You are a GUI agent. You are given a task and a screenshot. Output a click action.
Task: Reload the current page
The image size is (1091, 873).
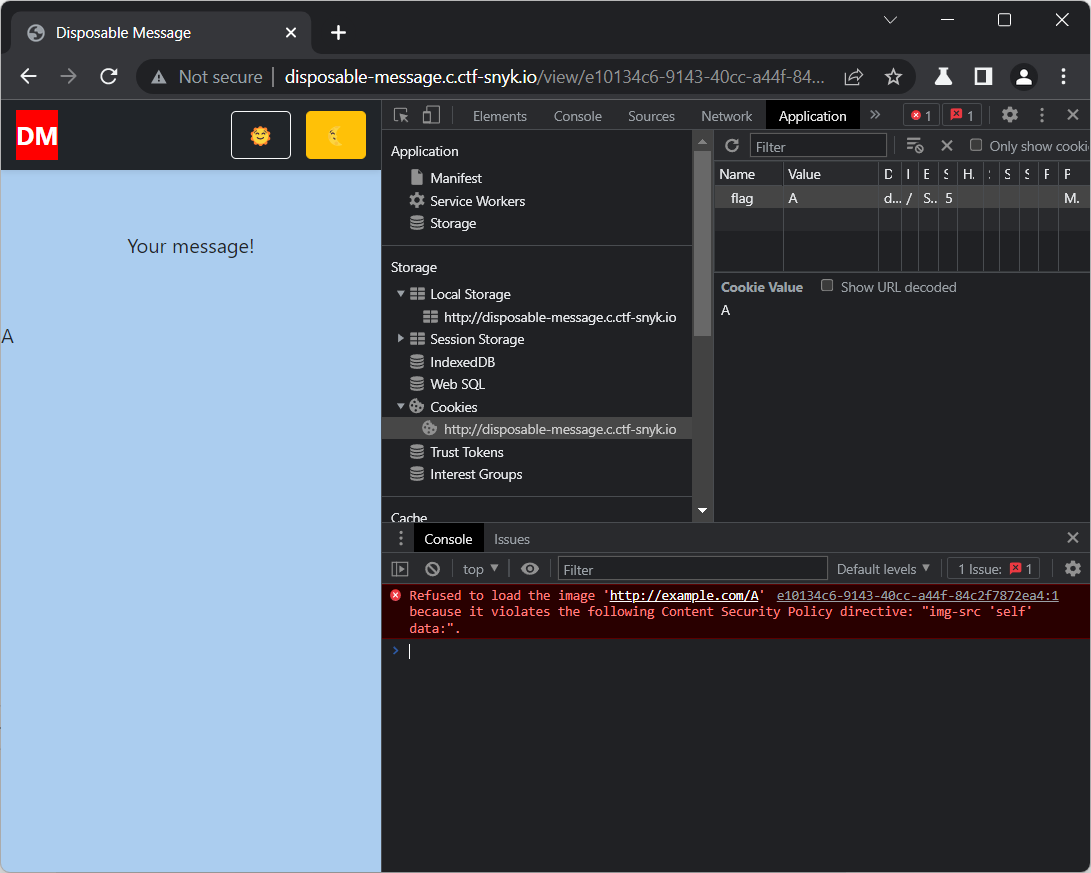[x=109, y=77]
